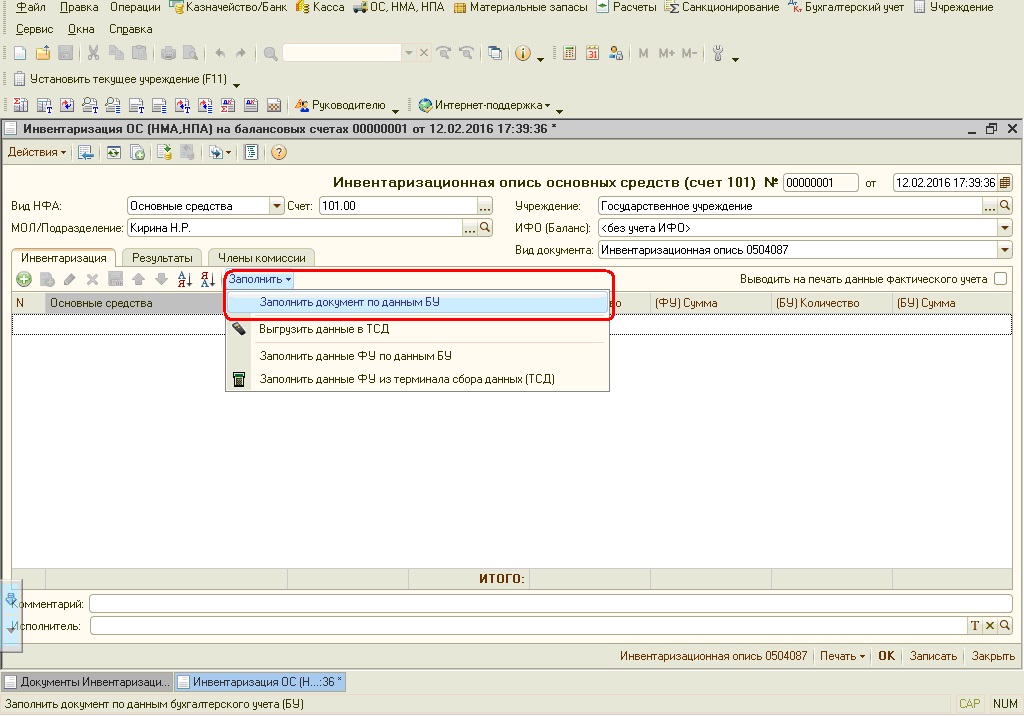Enable printing of actual accounting data checkbox

click(x=1000, y=280)
